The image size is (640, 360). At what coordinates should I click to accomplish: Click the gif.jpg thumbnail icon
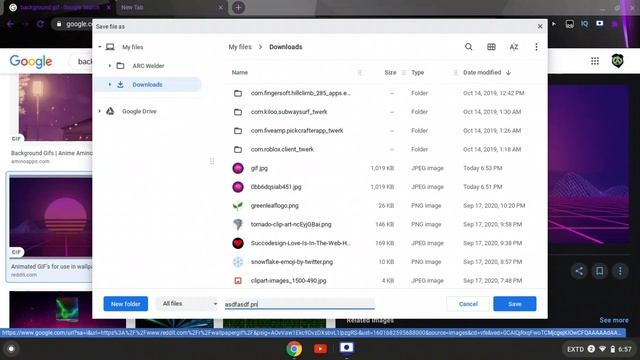238,168
